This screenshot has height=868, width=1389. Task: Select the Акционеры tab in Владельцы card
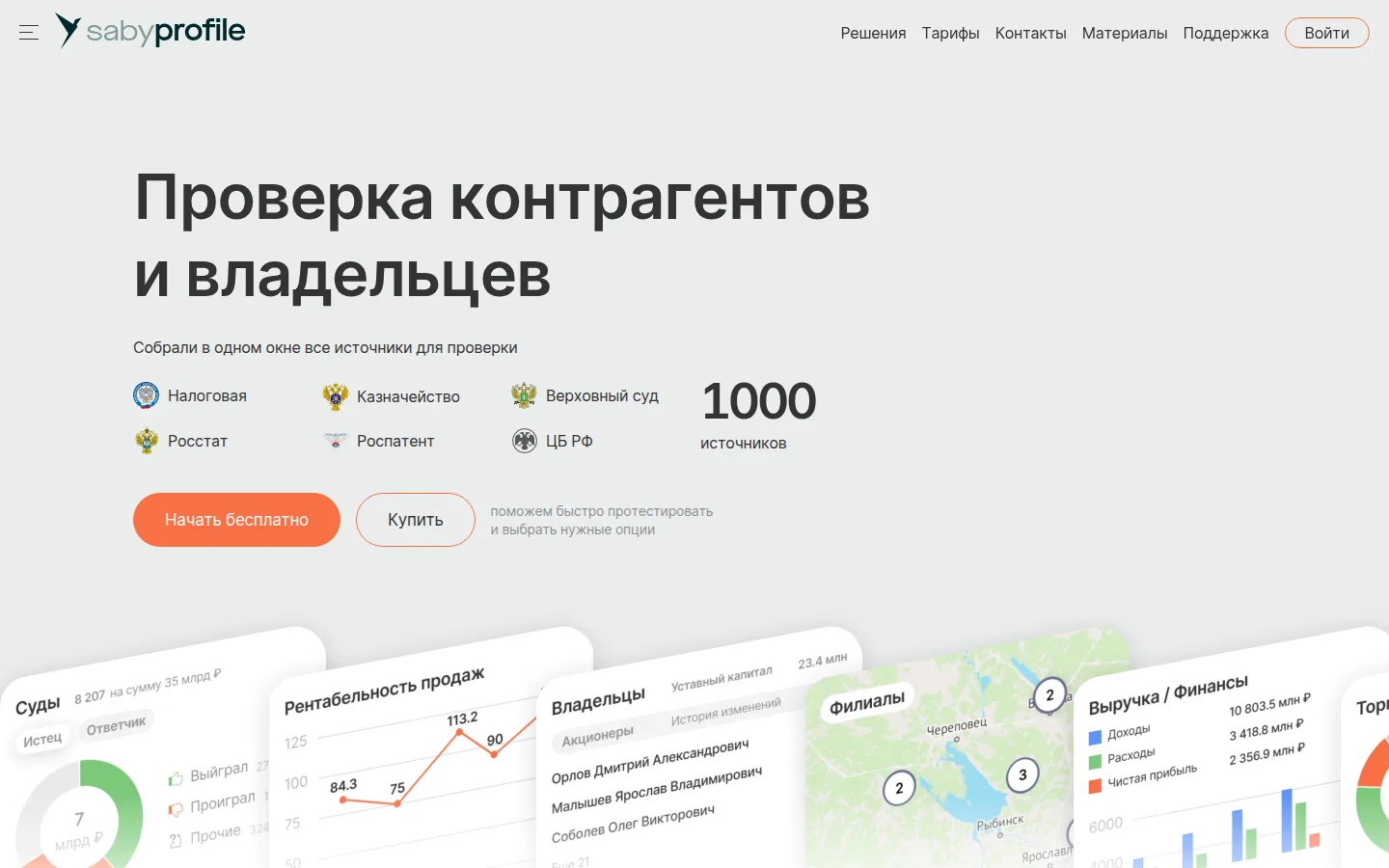tap(598, 736)
